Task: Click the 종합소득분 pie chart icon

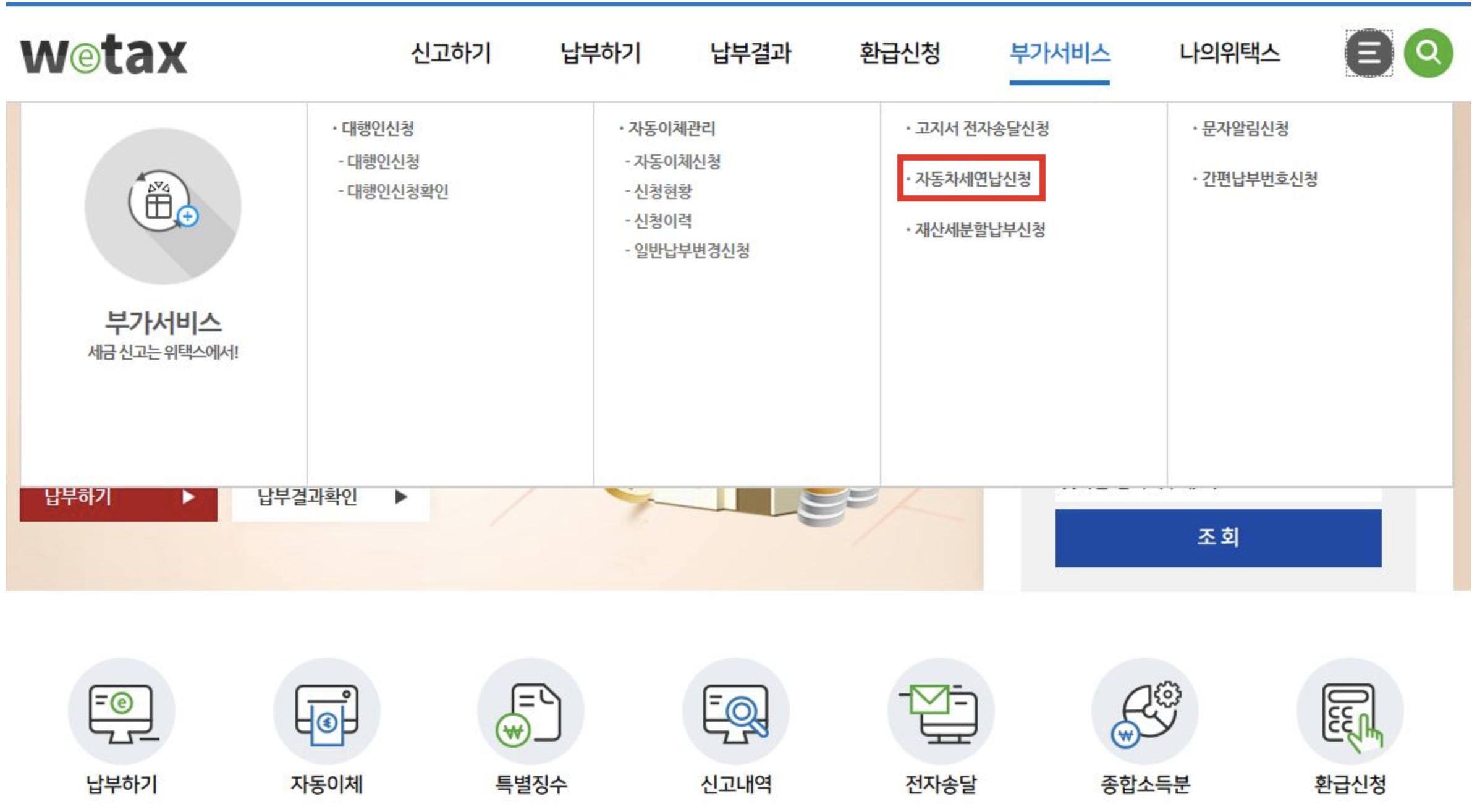Action: (x=1145, y=711)
